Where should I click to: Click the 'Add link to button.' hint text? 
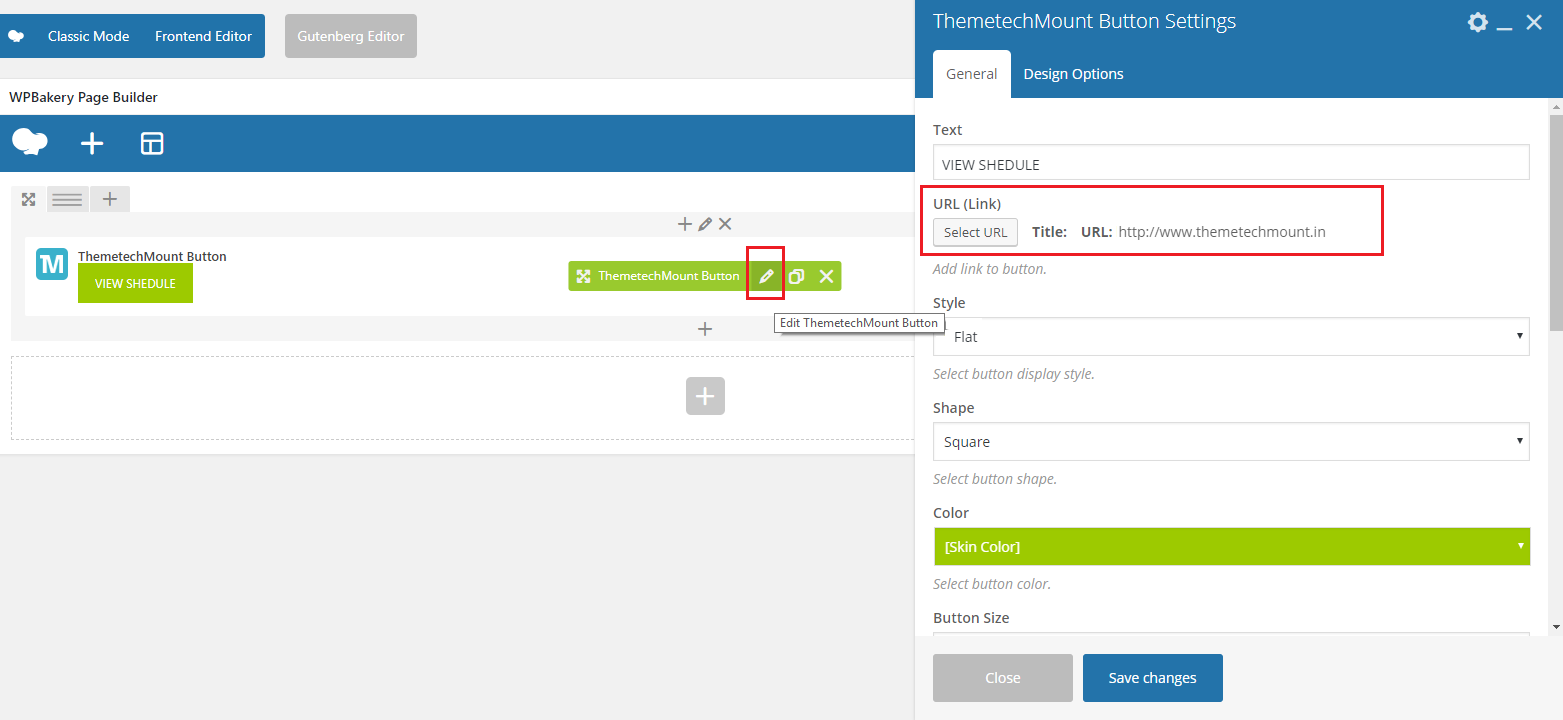(x=990, y=269)
